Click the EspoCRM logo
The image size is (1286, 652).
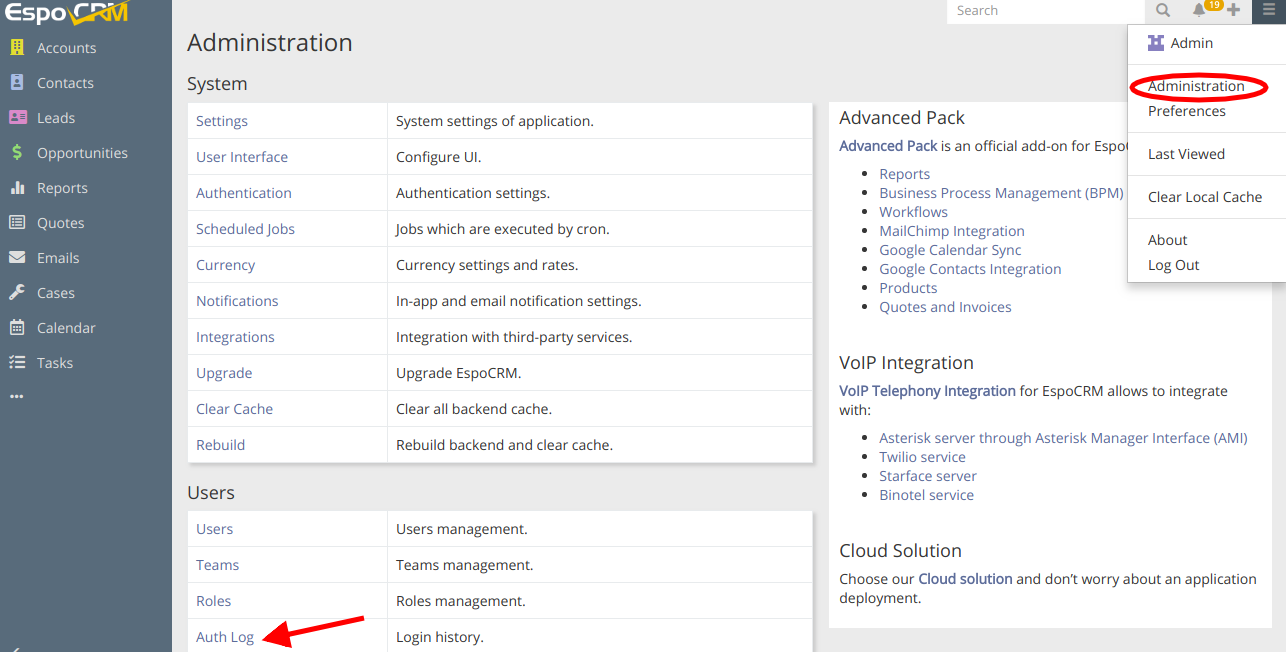tap(66, 13)
